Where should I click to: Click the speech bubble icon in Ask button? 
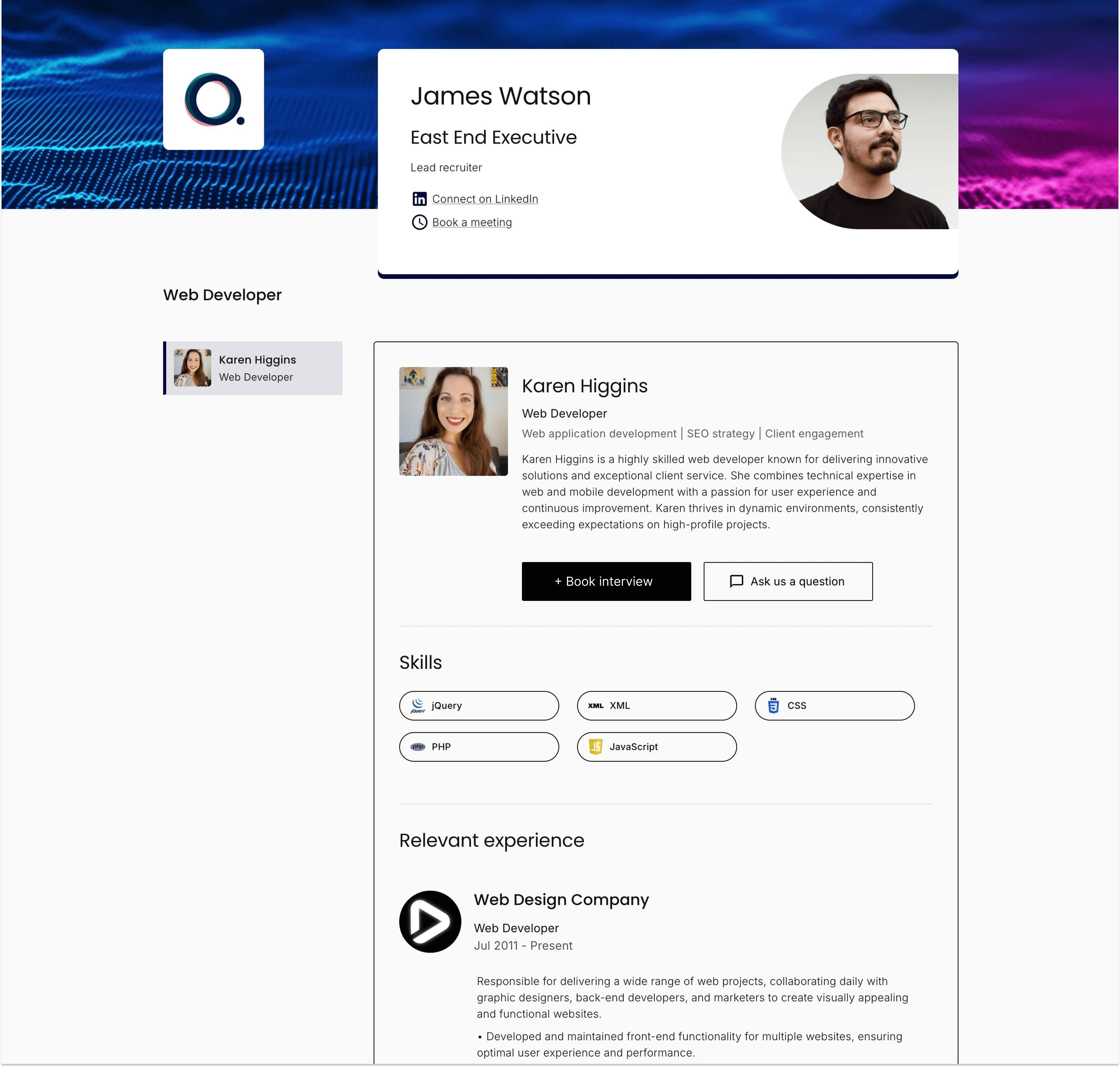click(736, 581)
